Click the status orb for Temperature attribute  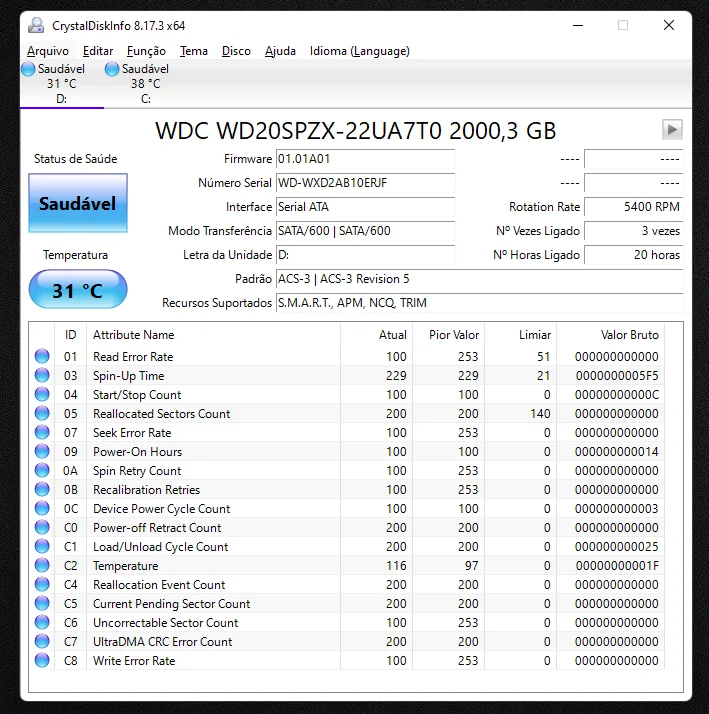pos(42,565)
